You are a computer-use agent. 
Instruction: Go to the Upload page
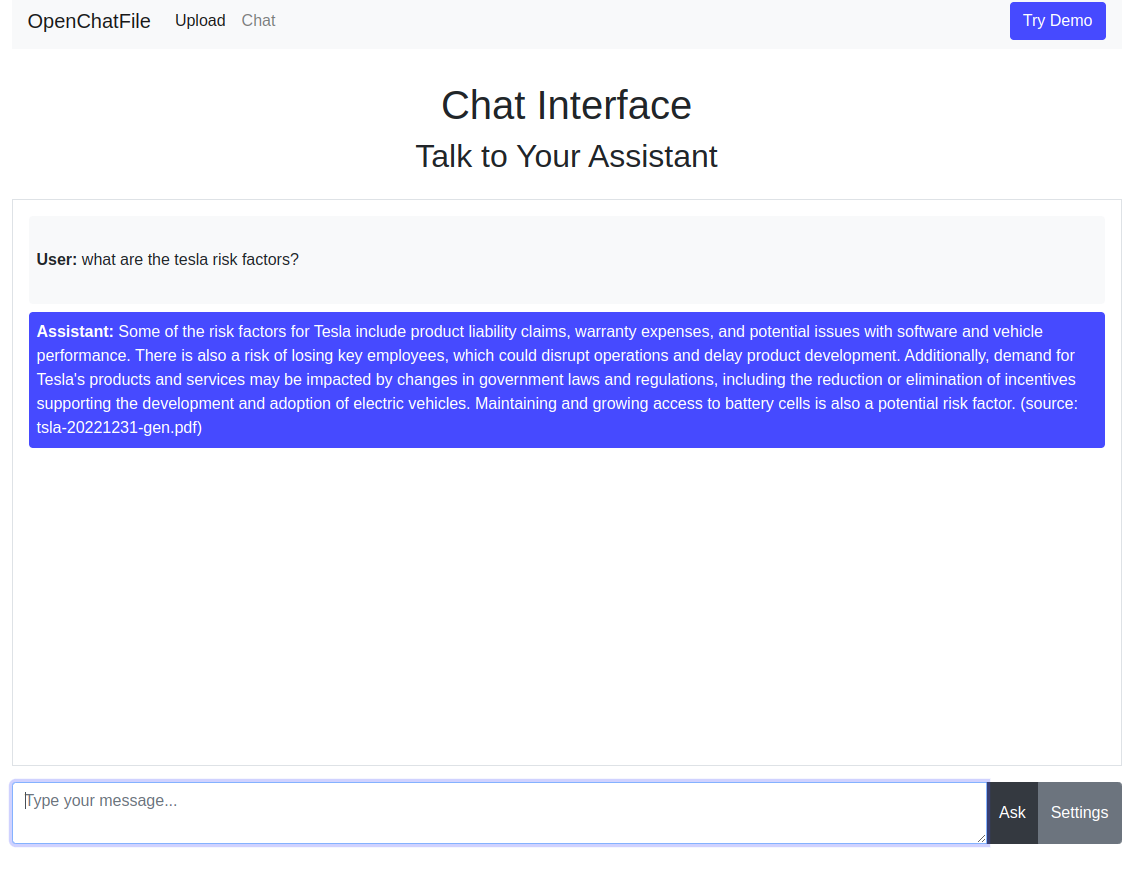pos(200,21)
